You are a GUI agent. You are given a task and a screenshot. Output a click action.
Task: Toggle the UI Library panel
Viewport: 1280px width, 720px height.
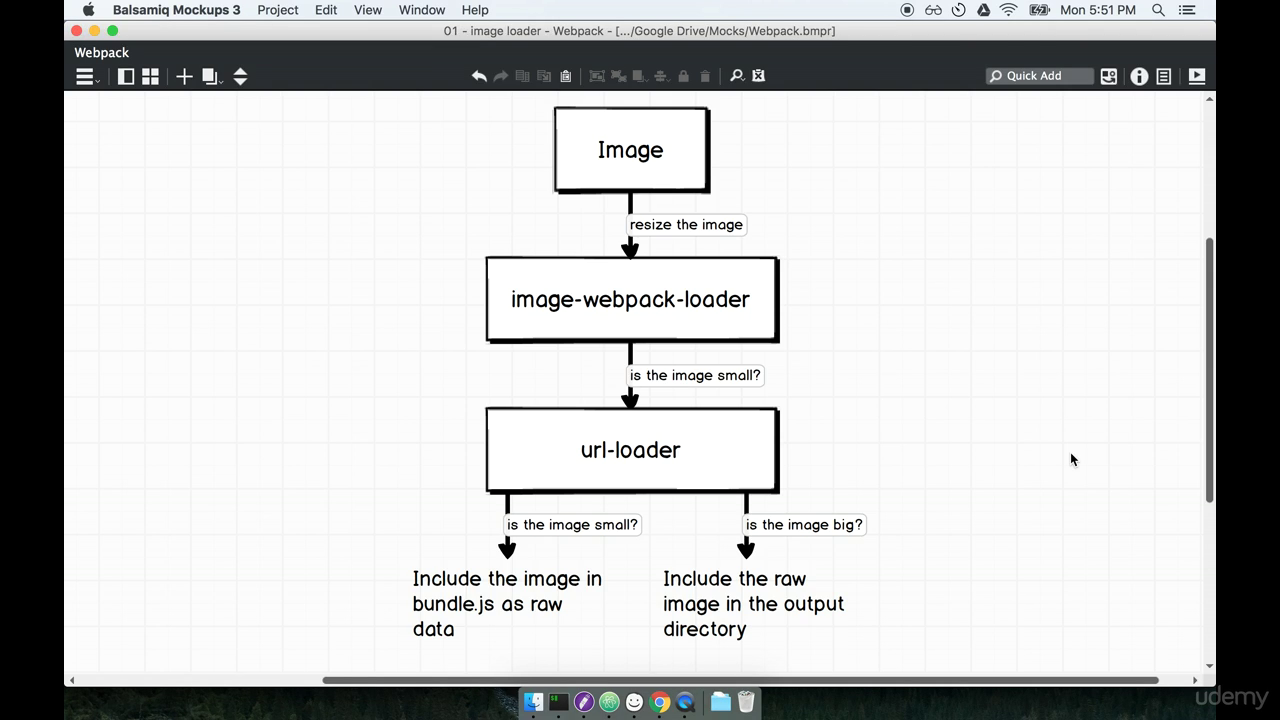150,76
